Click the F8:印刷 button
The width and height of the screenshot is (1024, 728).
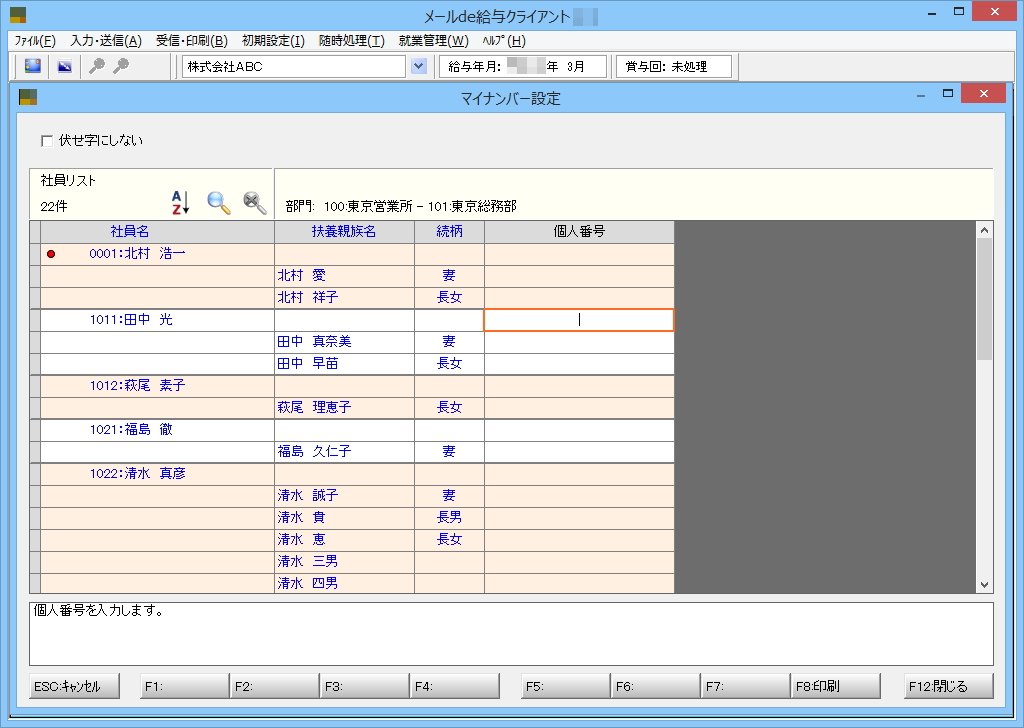(x=836, y=686)
